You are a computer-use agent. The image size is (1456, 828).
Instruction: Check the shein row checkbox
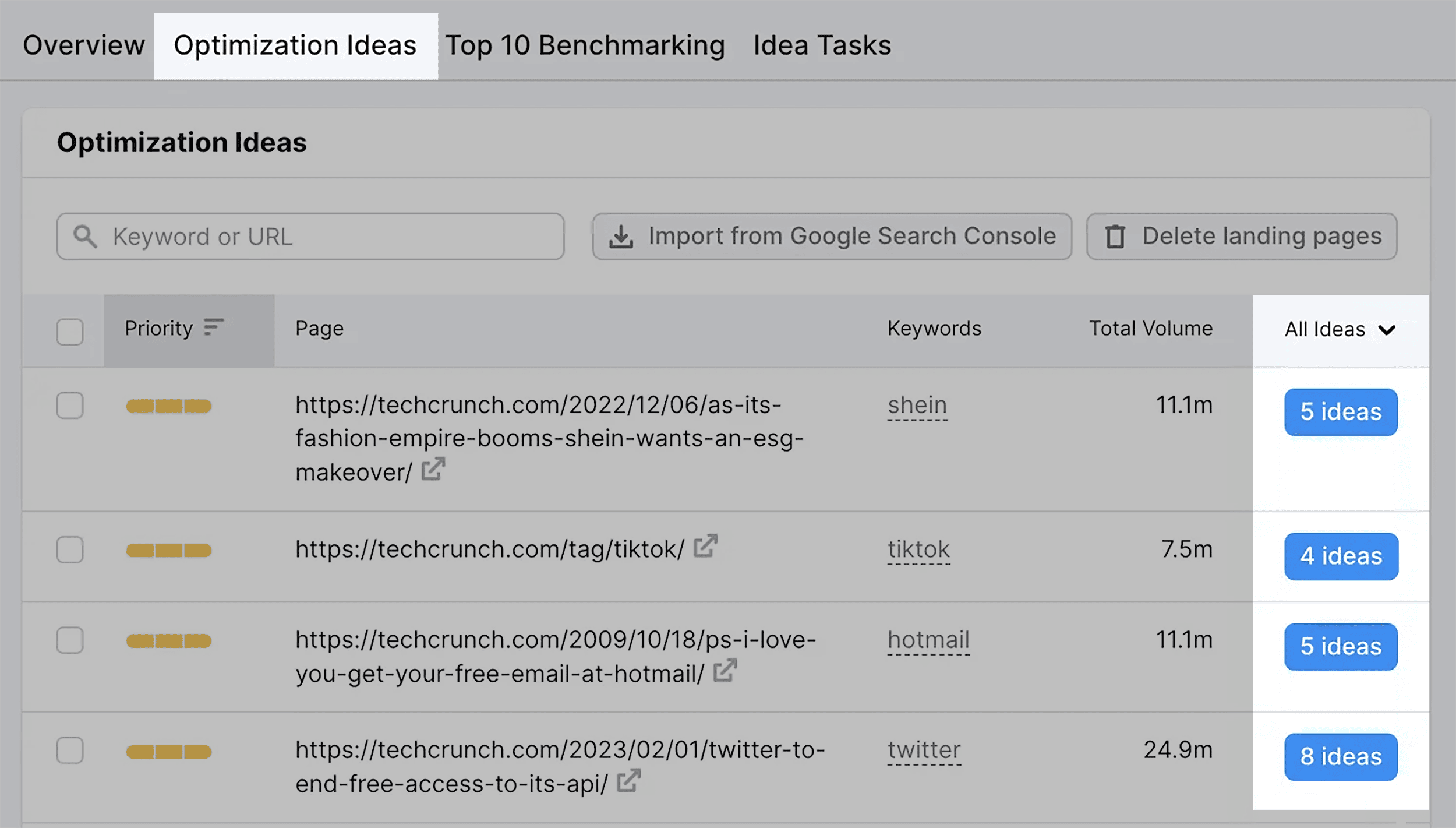click(70, 406)
